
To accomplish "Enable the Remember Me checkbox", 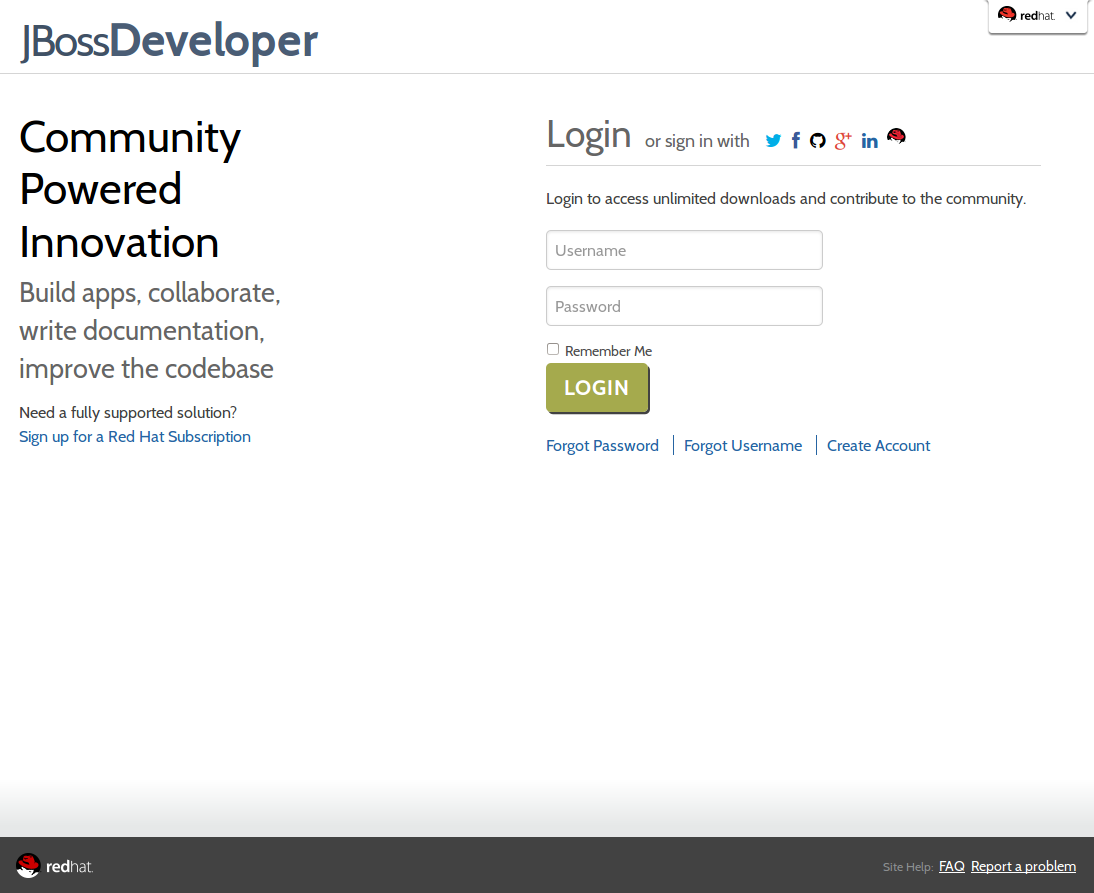I will point(553,349).
